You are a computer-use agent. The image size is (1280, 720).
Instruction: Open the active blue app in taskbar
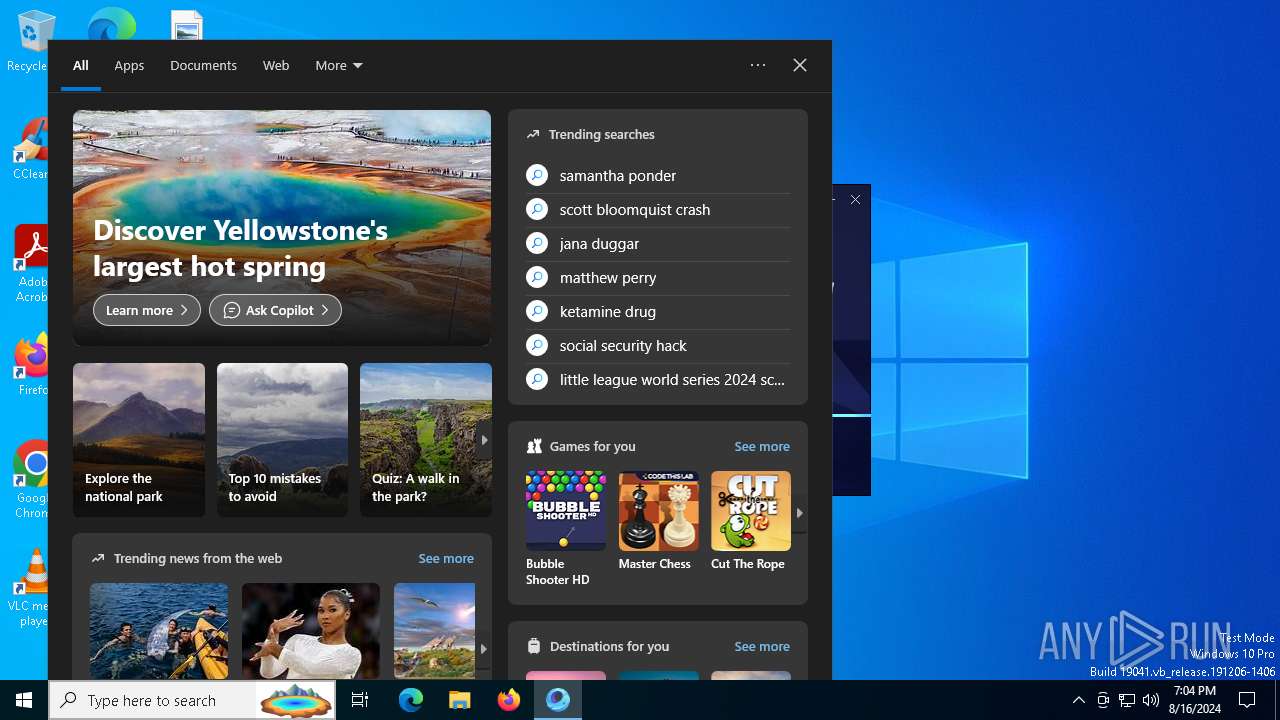click(x=558, y=700)
